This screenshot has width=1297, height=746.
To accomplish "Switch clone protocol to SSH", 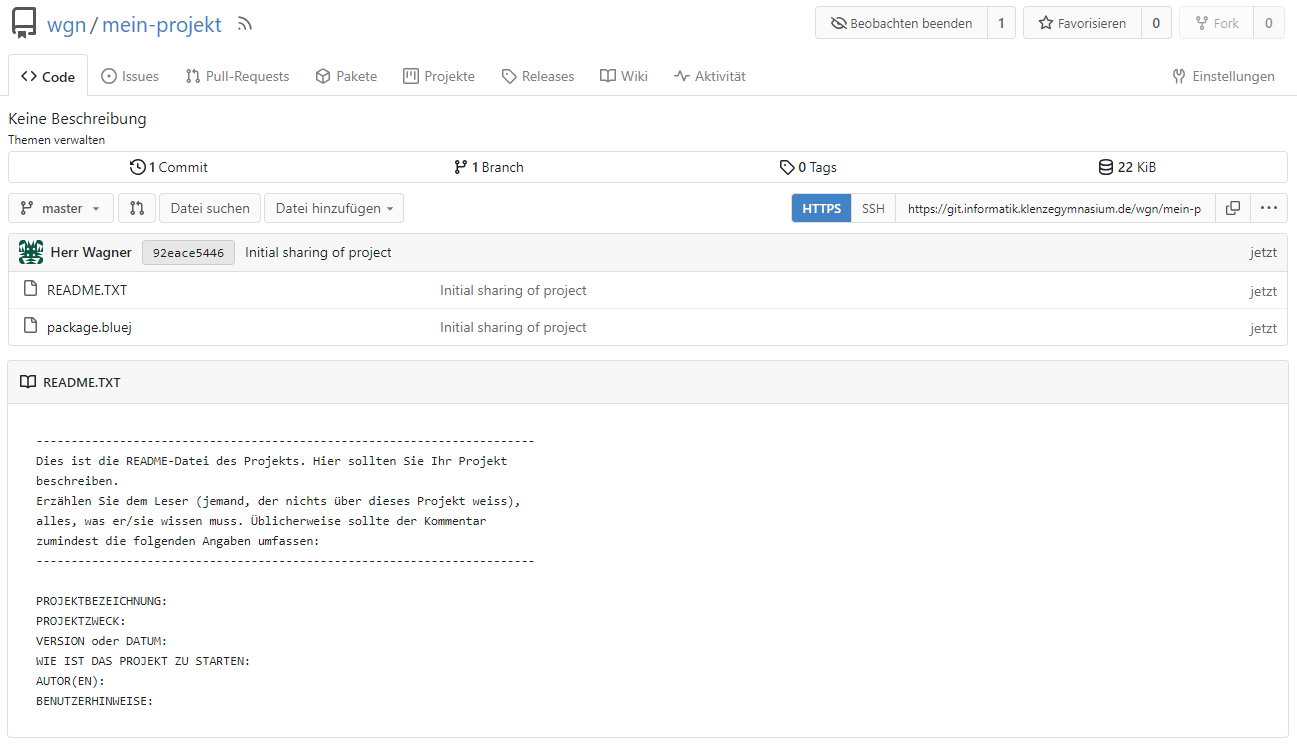I will 873,208.
